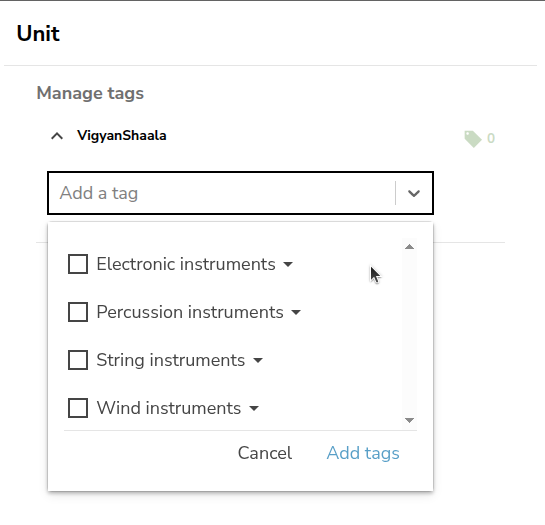Click the green tag count icon
This screenshot has width=545, height=525.
(473, 139)
